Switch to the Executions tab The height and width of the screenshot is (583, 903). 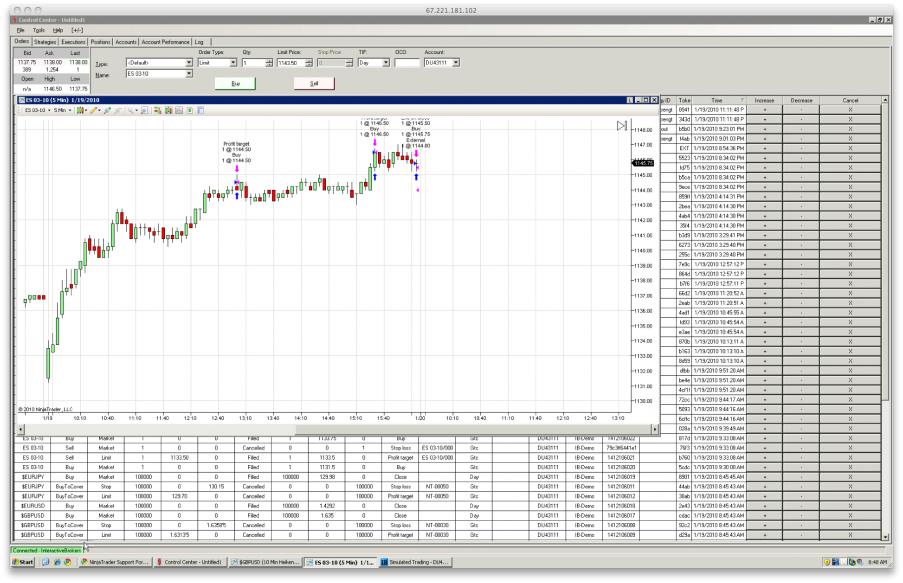point(73,42)
